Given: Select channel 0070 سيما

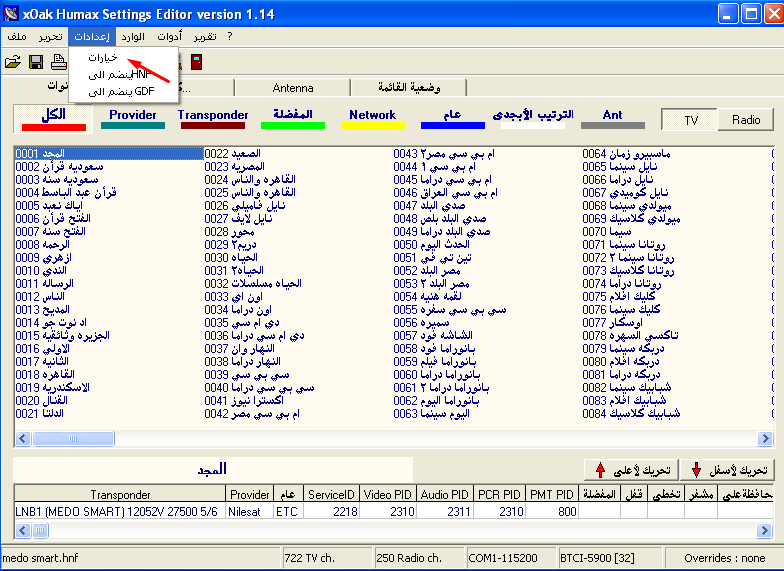Looking at the screenshot, I should [x=607, y=232].
